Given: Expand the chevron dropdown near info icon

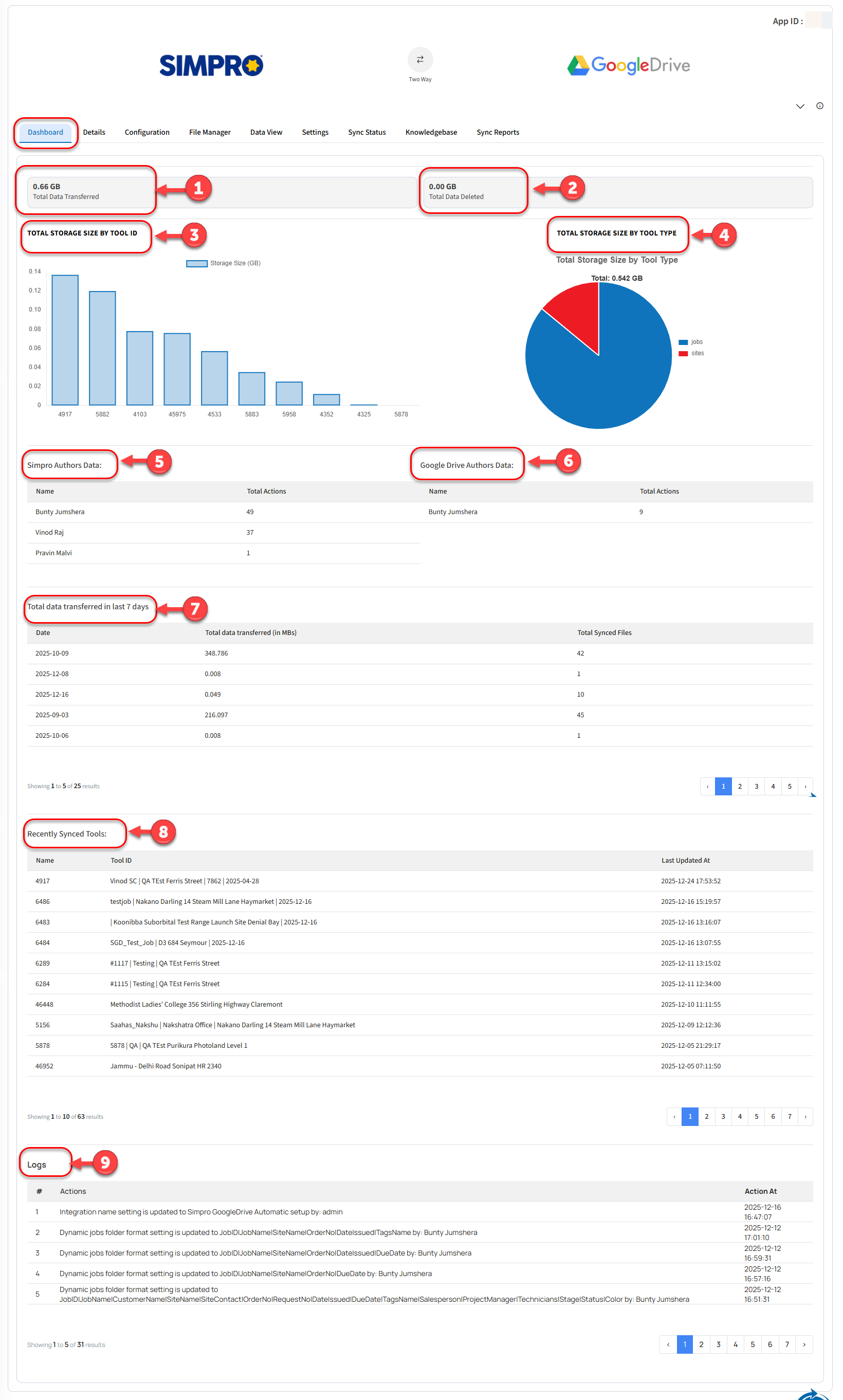Looking at the screenshot, I should pos(800,106).
